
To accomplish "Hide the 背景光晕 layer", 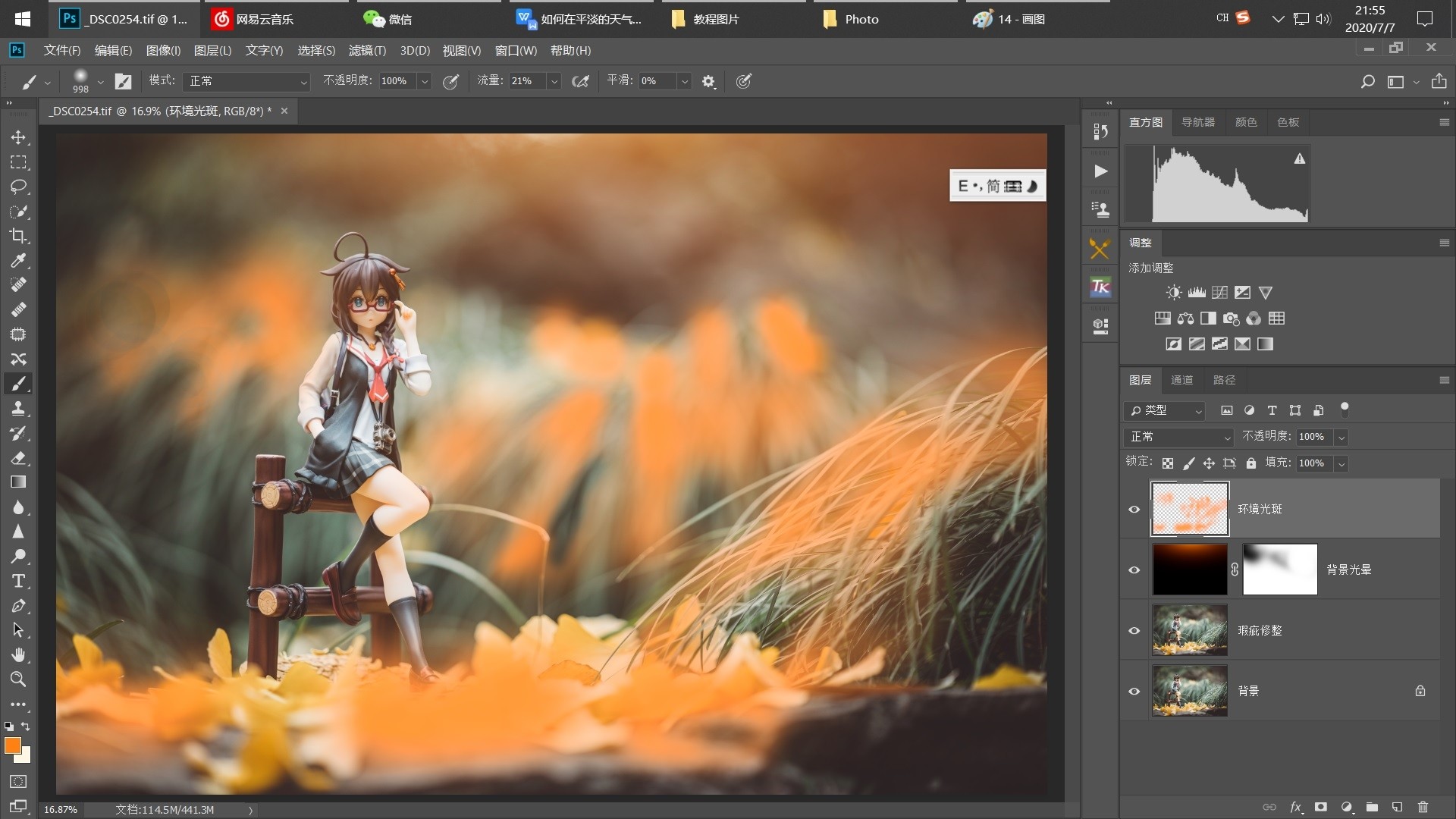I will coord(1134,570).
